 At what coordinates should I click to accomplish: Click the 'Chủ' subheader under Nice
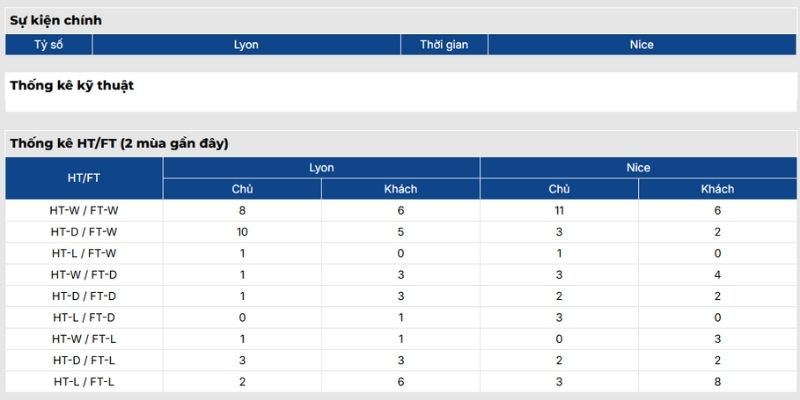(x=559, y=189)
